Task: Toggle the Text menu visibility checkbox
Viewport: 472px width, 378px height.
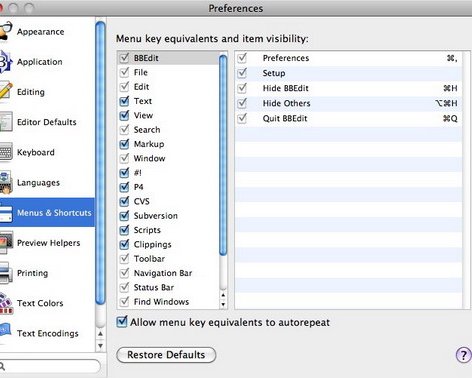Action: [124, 101]
